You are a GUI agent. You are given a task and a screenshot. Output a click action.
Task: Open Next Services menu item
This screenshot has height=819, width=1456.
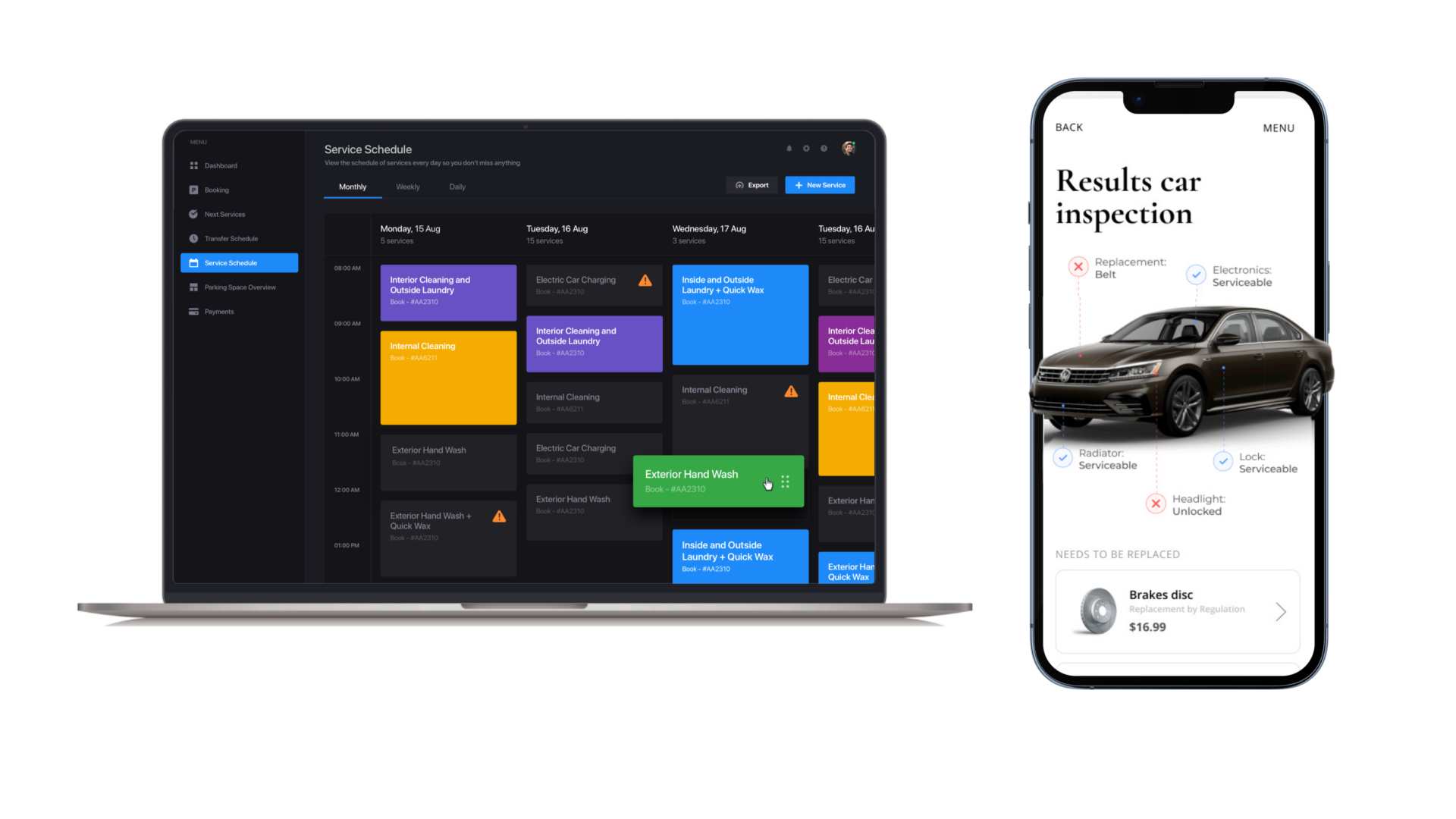pos(225,214)
